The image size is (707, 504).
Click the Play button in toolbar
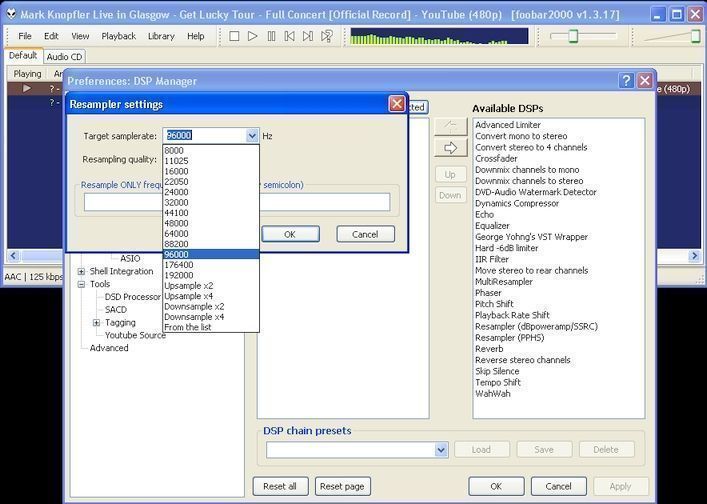(x=252, y=36)
